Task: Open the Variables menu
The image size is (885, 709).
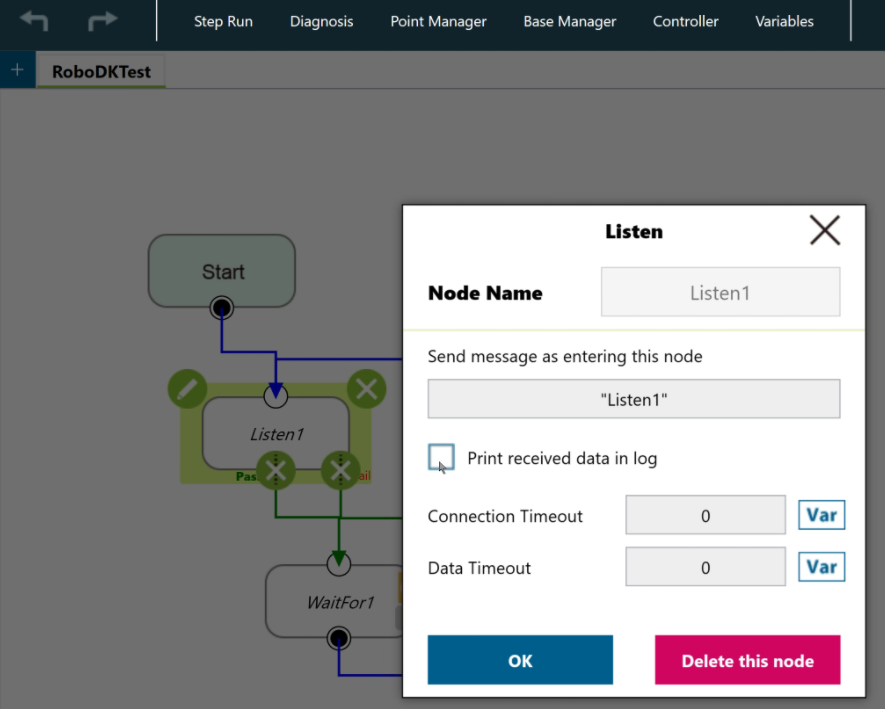Action: point(784,21)
